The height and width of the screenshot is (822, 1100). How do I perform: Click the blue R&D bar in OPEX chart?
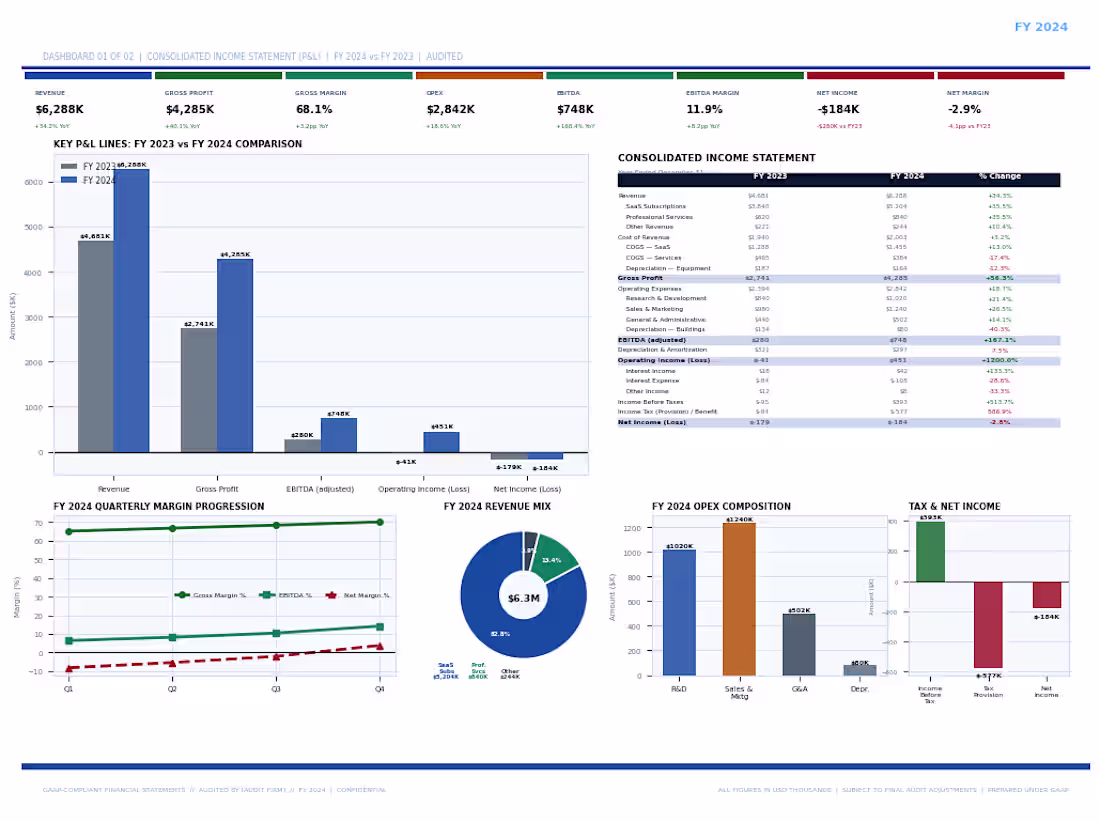(679, 613)
